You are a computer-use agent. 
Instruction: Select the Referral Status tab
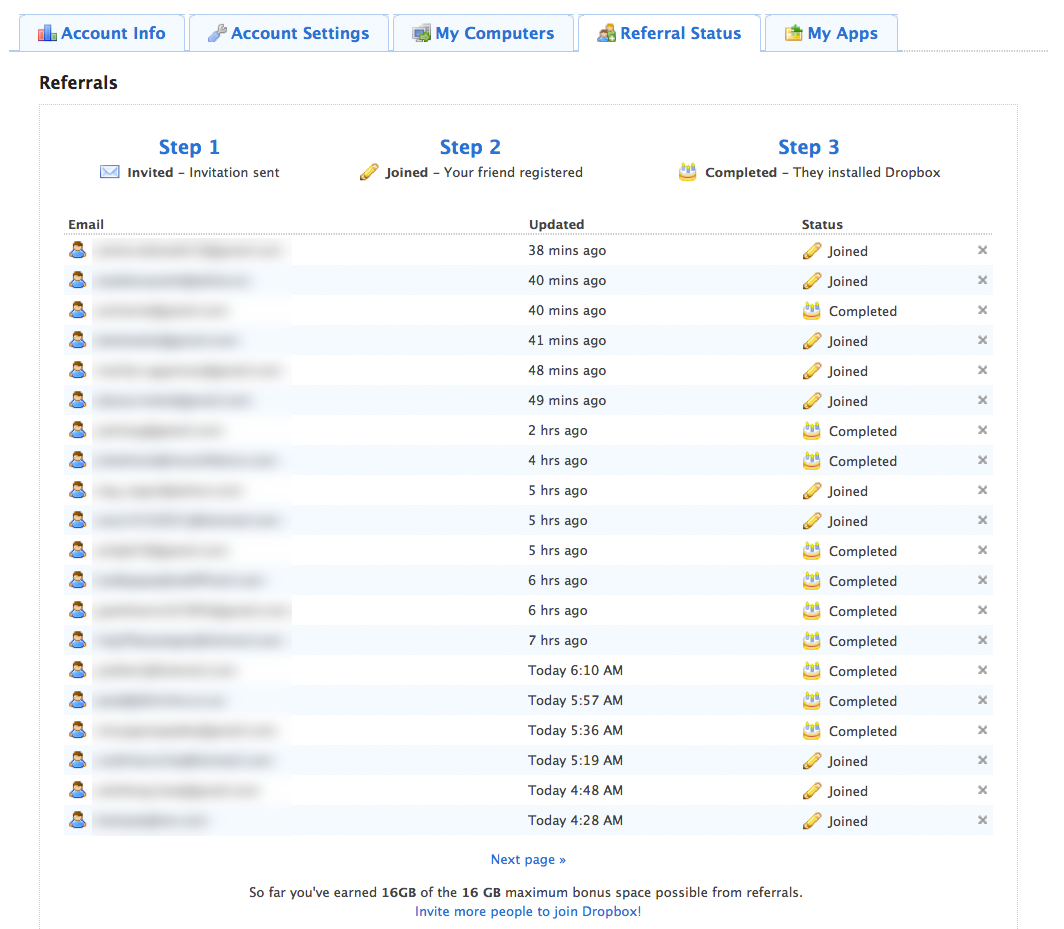click(669, 33)
